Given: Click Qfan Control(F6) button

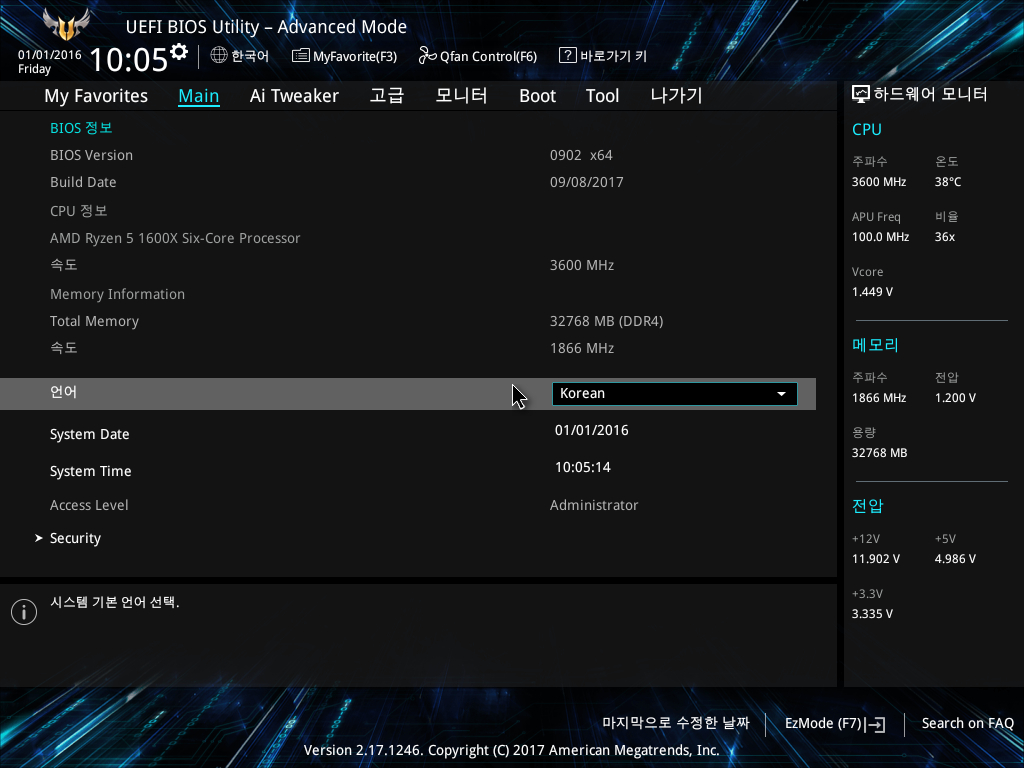Looking at the screenshot, I should point(477,56).
